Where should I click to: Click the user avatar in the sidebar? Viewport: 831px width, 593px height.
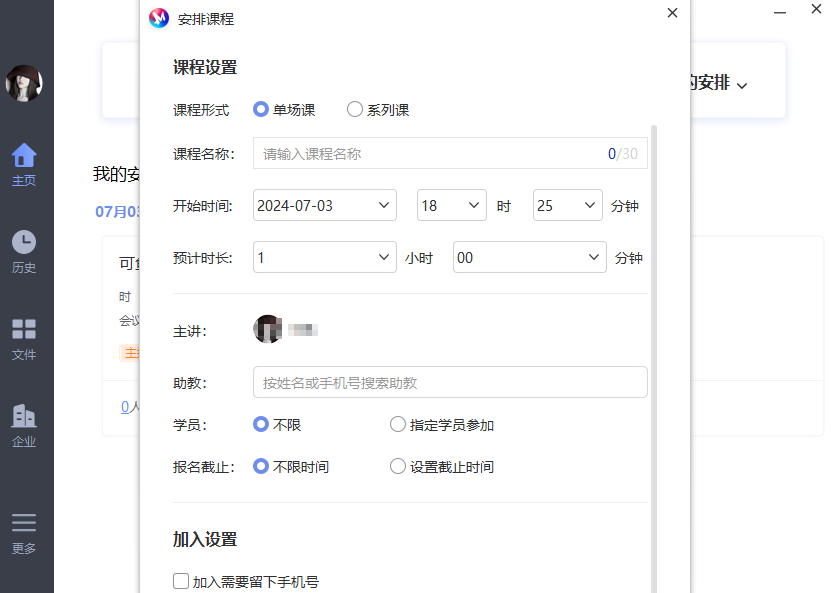tap(24, 83)
